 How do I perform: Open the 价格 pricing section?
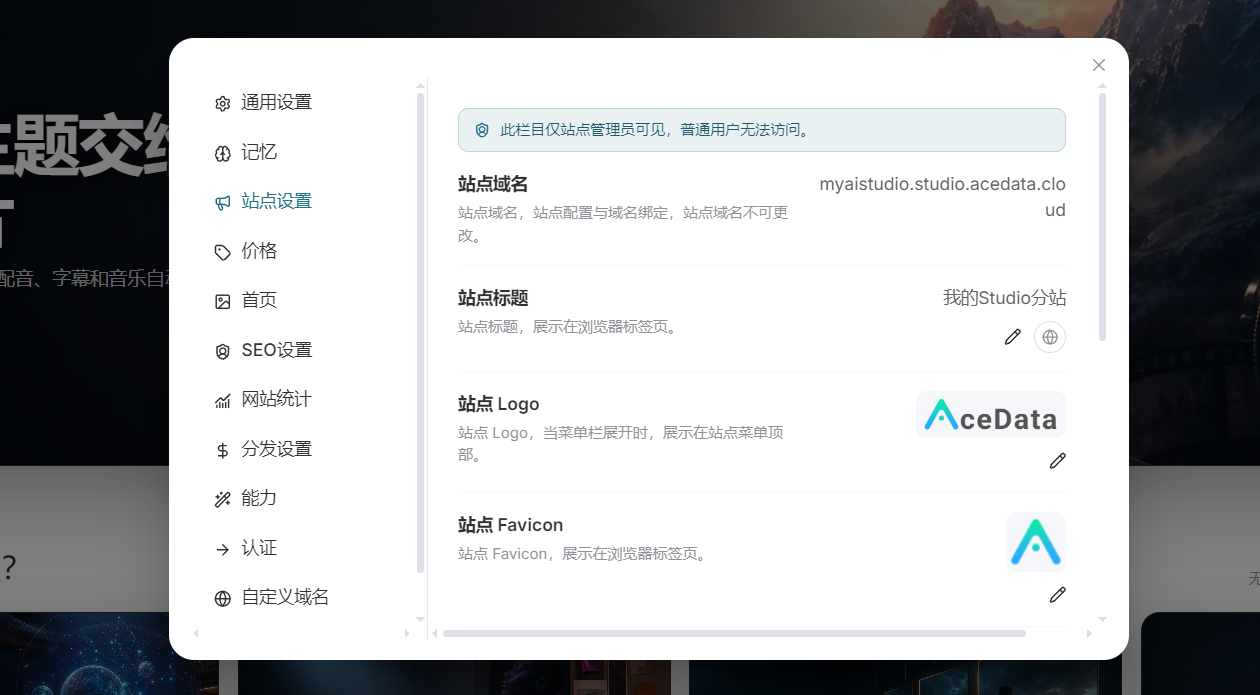click(x=246, y=251)
